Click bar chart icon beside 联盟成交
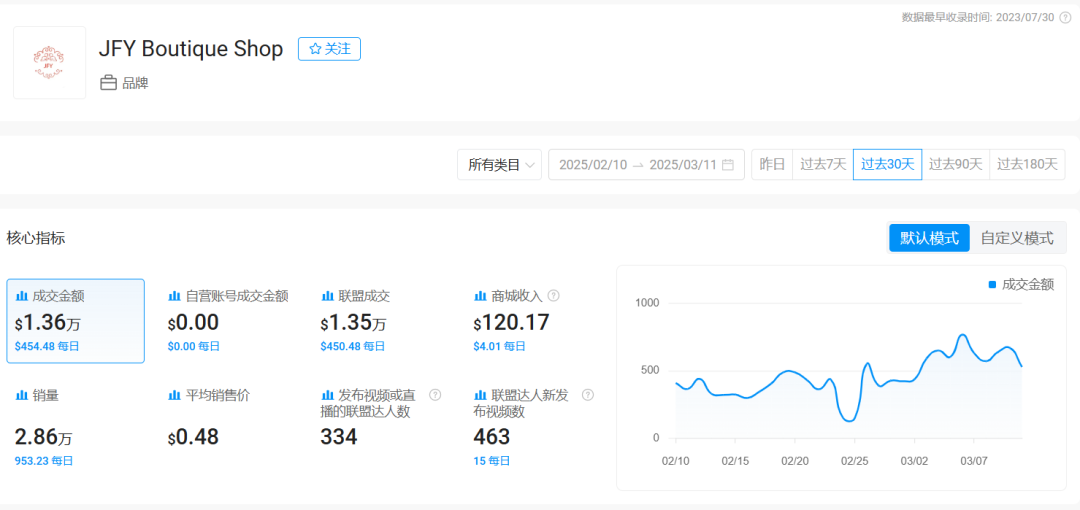1080x510 pixels. [x=328, y=296]
